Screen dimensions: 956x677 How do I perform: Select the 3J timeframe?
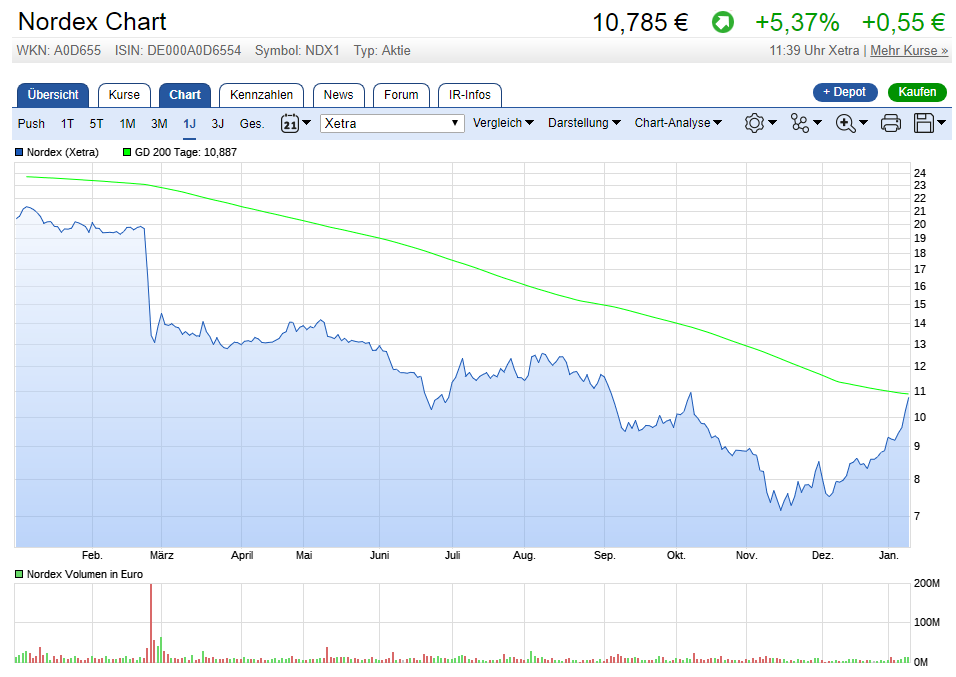218,124
